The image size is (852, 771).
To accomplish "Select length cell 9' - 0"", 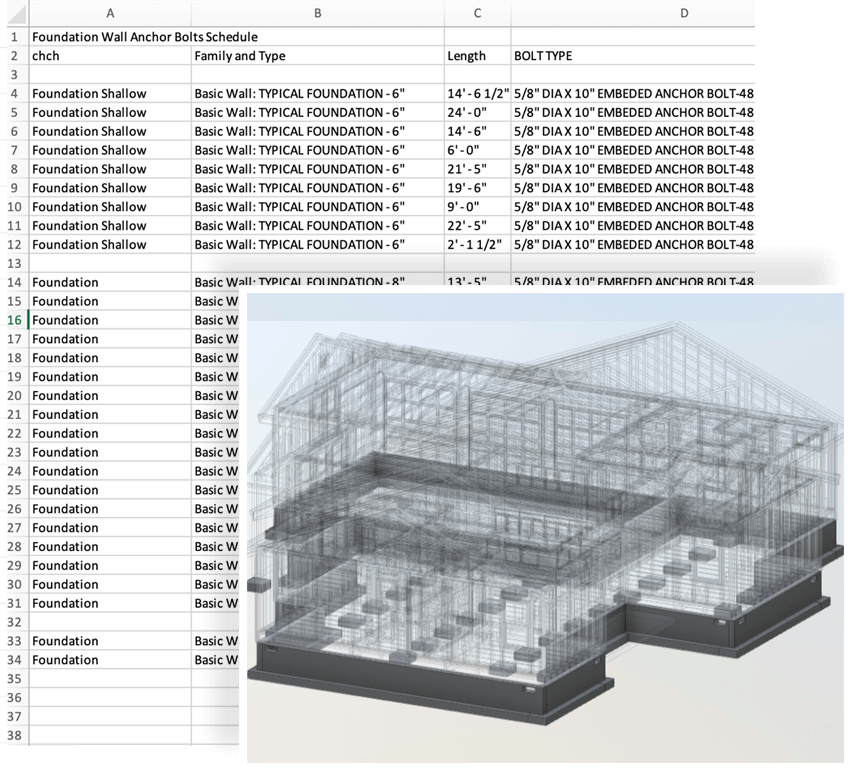I will click(x=477, y=206).
